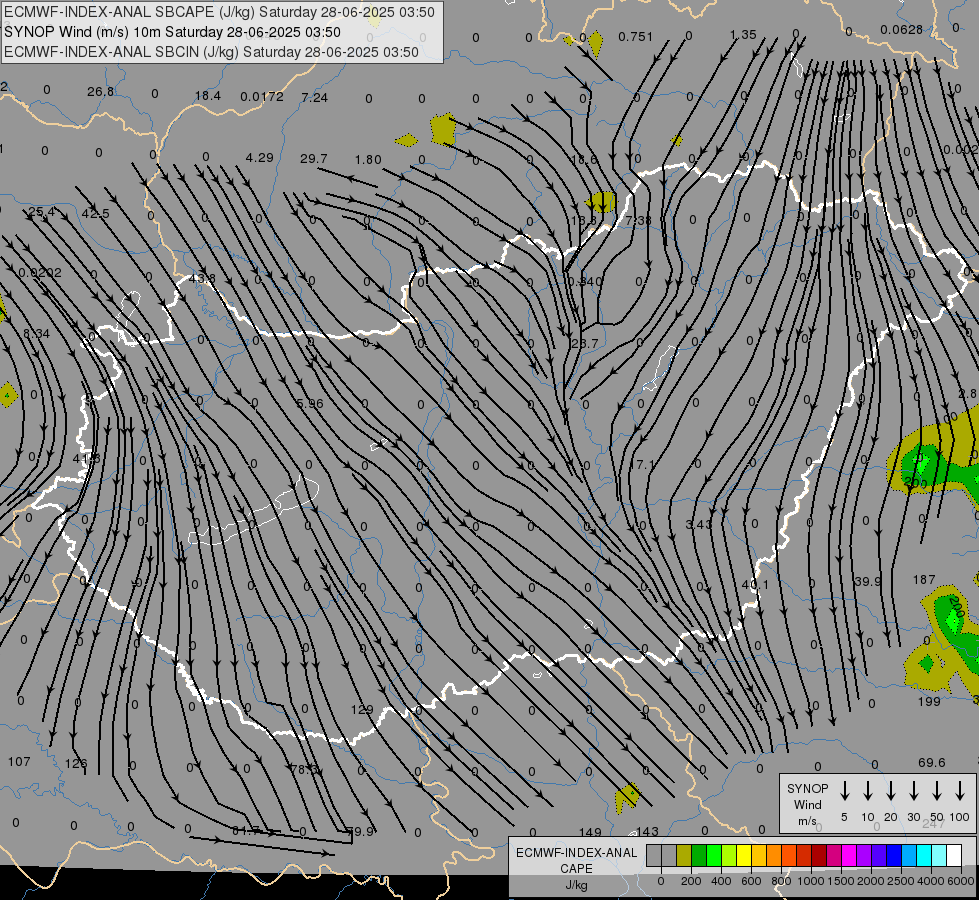979x900 pixels.
Task: Click the '2500' tick label on CAPE scale
Action: [x=901, y=881]
